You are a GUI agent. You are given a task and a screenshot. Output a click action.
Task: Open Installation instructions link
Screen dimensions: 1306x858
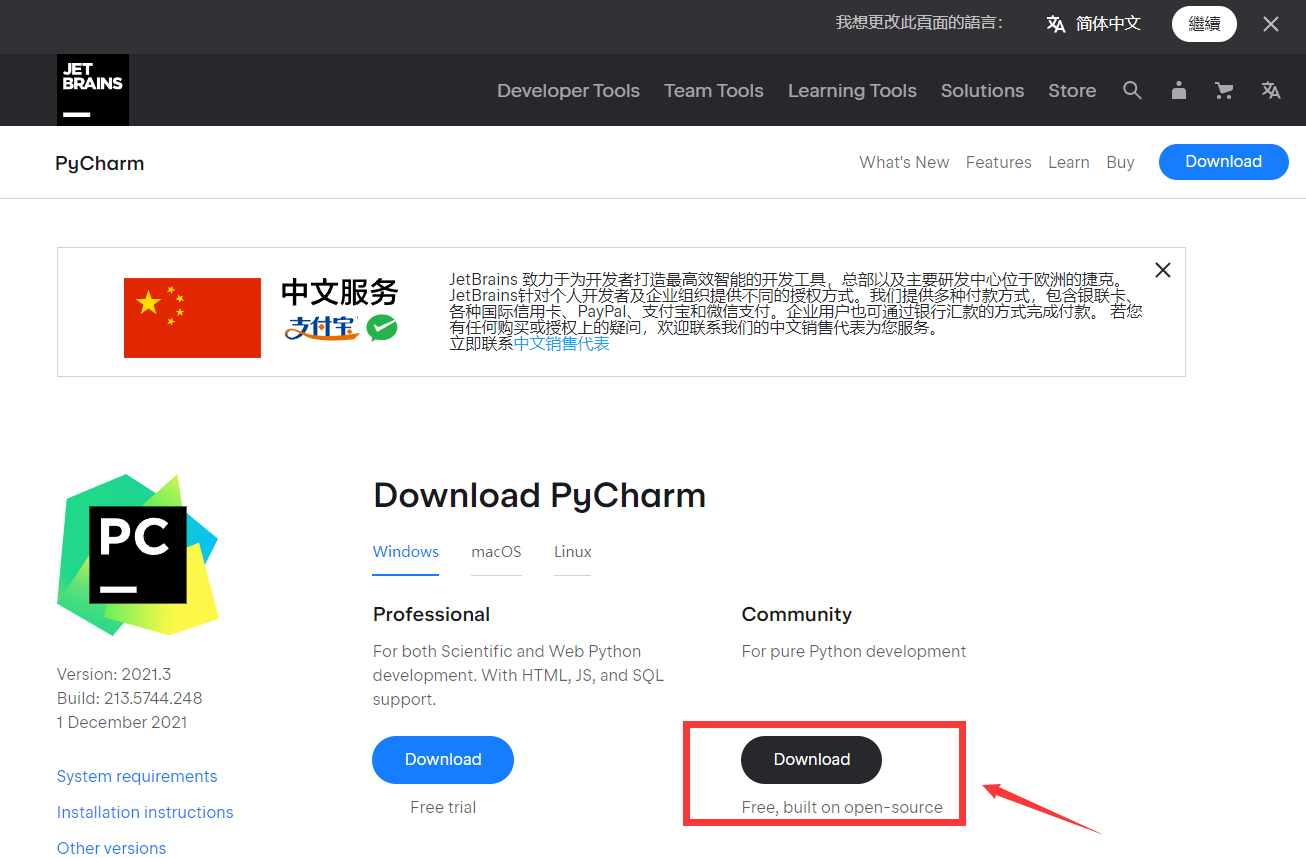[x=145, y=812]
